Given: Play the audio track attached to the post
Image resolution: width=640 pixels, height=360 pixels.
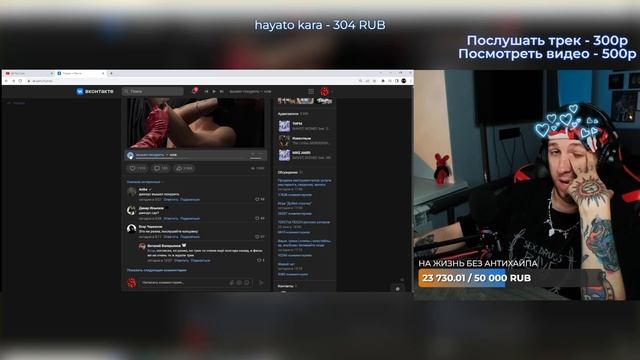Looking at the screenshot, I should [x=131, y=155].
